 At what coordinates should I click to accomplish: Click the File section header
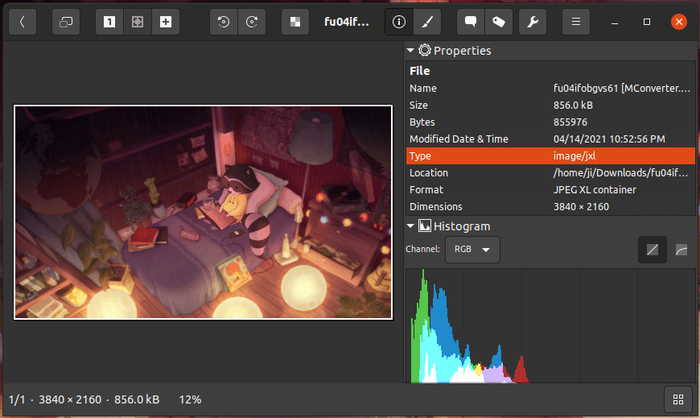pos(420,71)
